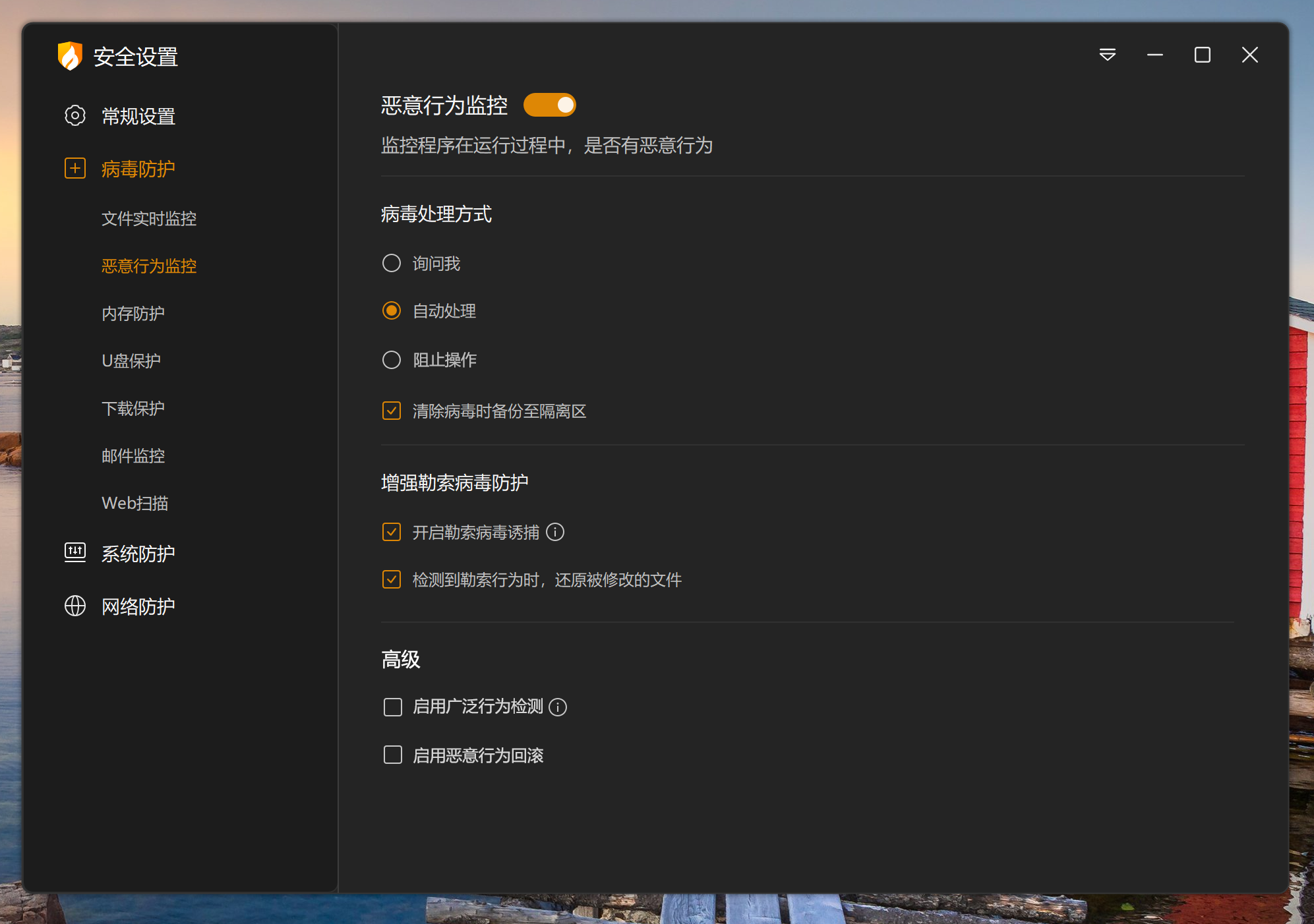Toggle the 恶意行为监控 switch off
Image resolution: width=1314 pixels, height=924 pixels.
550,105
